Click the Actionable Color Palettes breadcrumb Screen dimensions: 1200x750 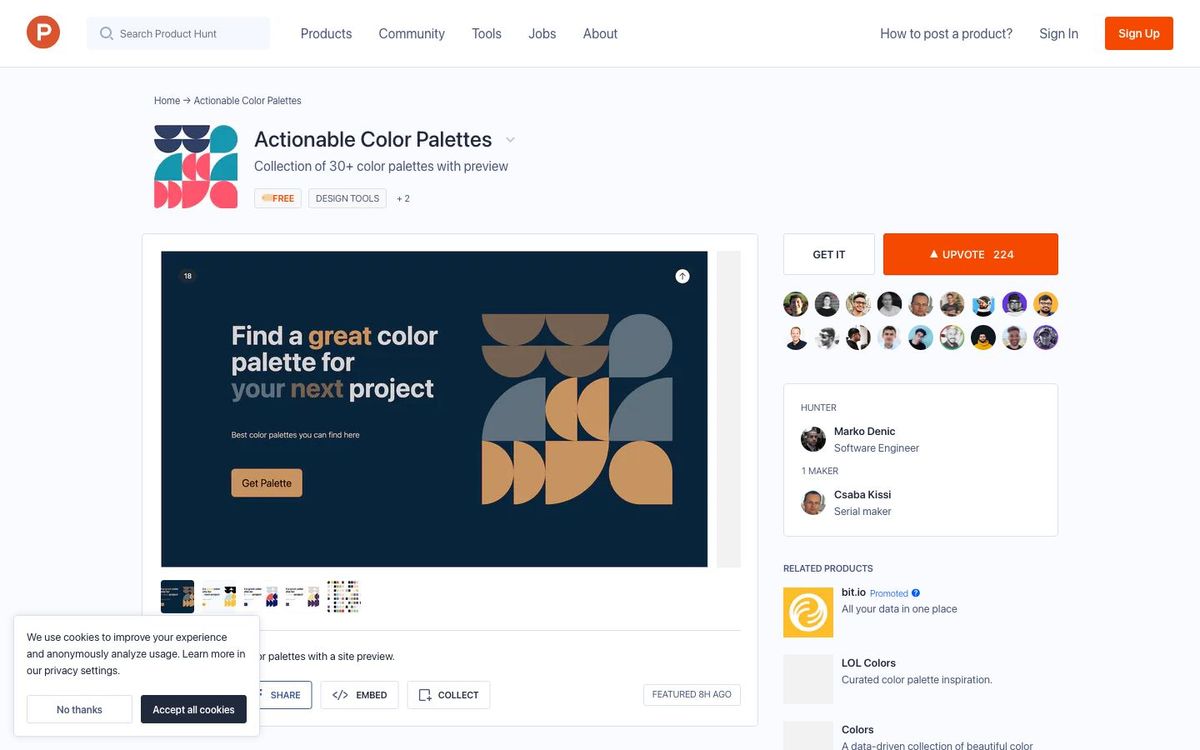pyautogui.click(x=247, y=100)
